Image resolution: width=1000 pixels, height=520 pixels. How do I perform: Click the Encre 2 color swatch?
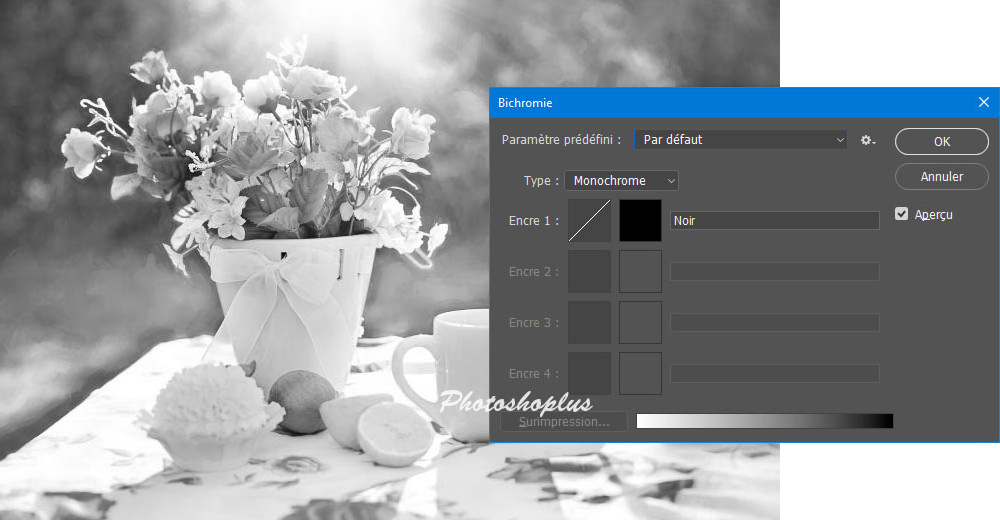(x=640, y=271)
